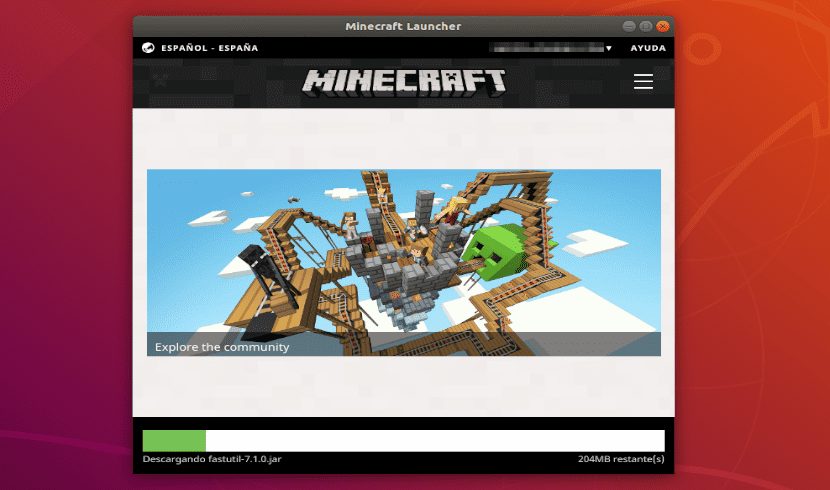
Task: Minimize the Minecraft Launcher window
Action: [x=629, y=26]
